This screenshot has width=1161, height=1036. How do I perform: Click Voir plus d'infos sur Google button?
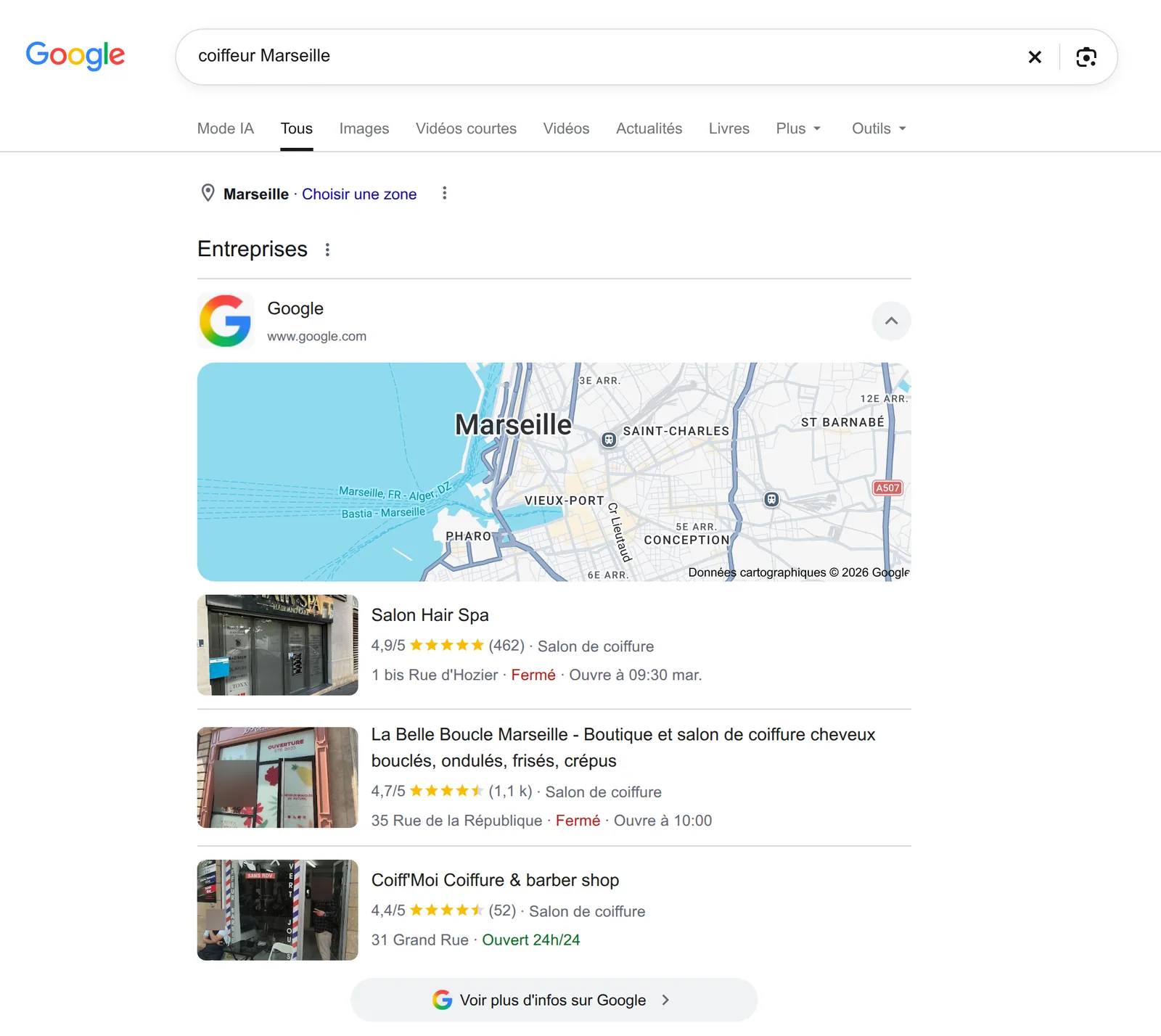coord(554,1000)
